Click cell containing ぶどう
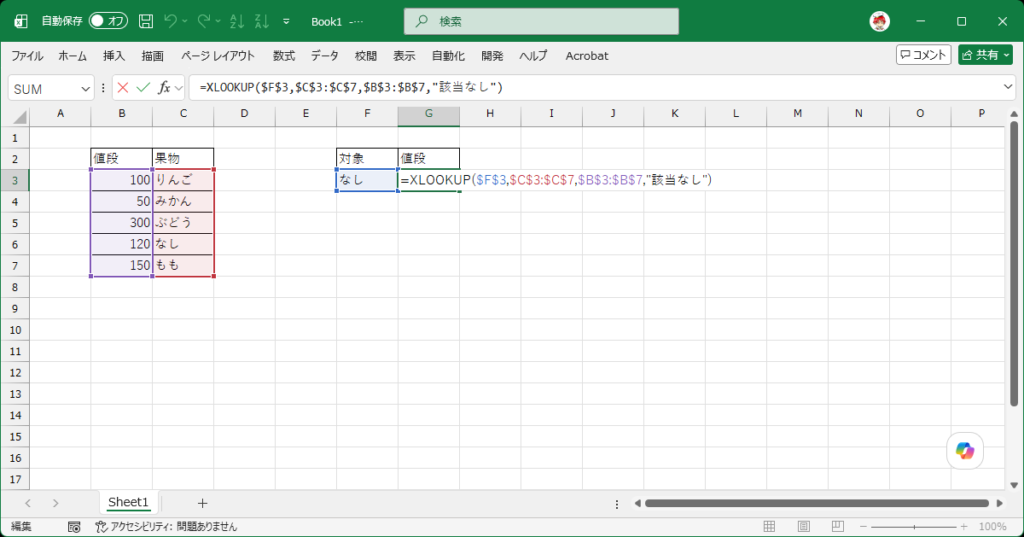Screen dimensions: 1024x537 pyautogui.click(x=183, y=223)
